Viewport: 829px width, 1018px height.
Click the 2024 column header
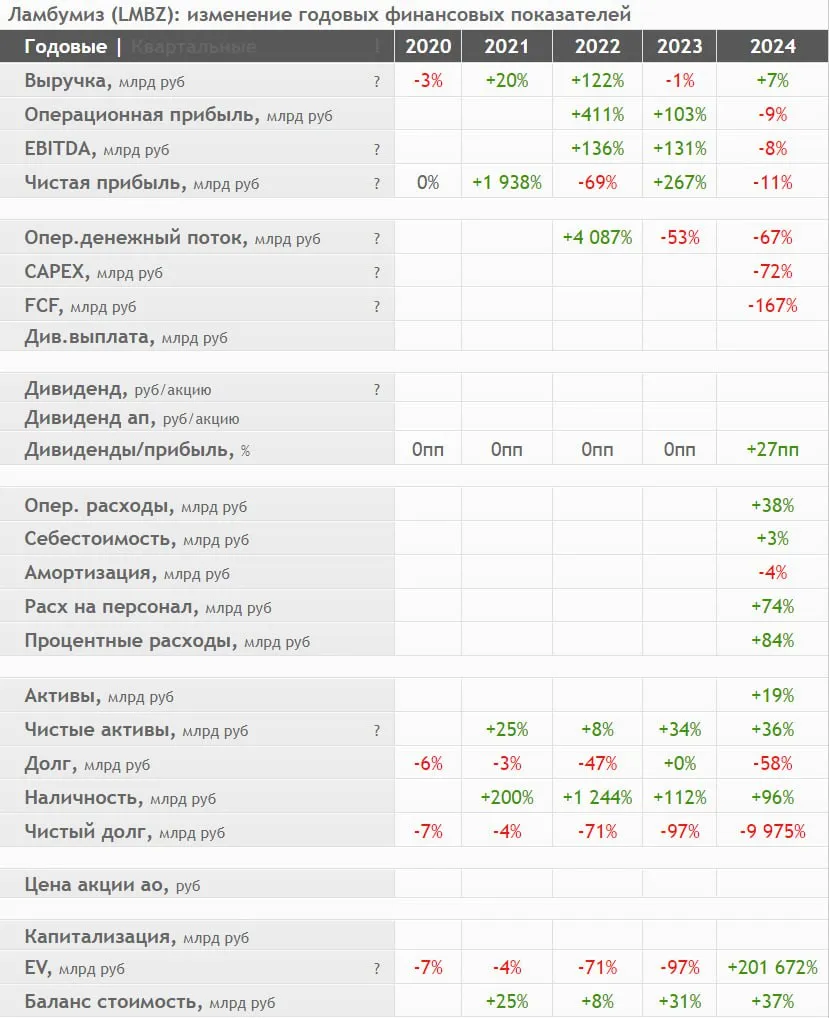pyautogui.click(x=772, y=47)
